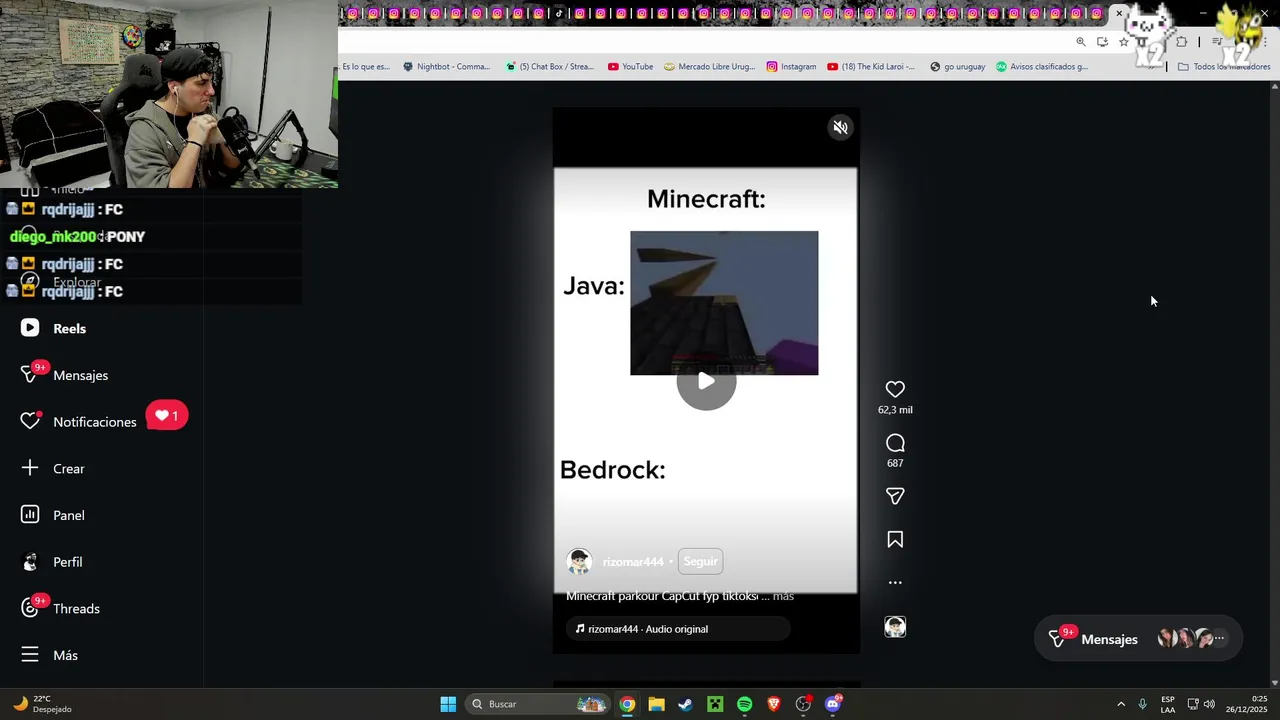The height and width of the screenshot is (720, 1280).
Task: Open the audio thumbnail beside the reel
Action: (x=895, y=627)
